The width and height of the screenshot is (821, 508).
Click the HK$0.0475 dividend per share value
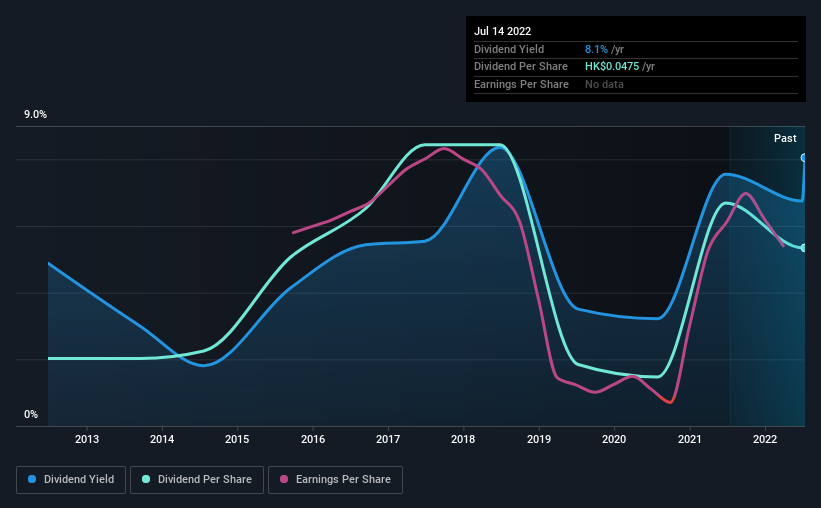(x=612, y=67)
